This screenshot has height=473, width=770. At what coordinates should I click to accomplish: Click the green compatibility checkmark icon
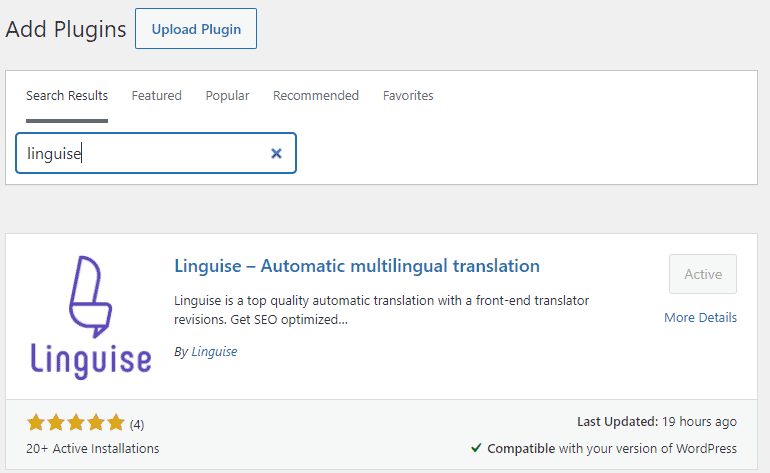click(475, 448)
